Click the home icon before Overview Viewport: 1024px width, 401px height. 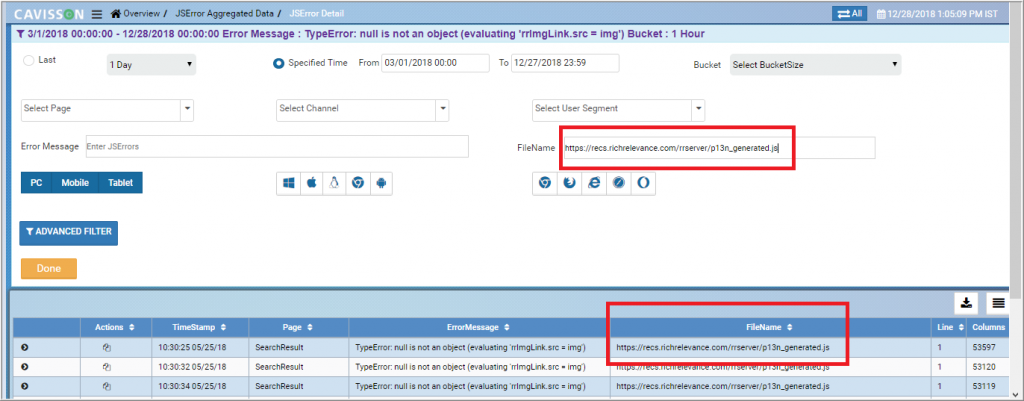coord(116,14)
